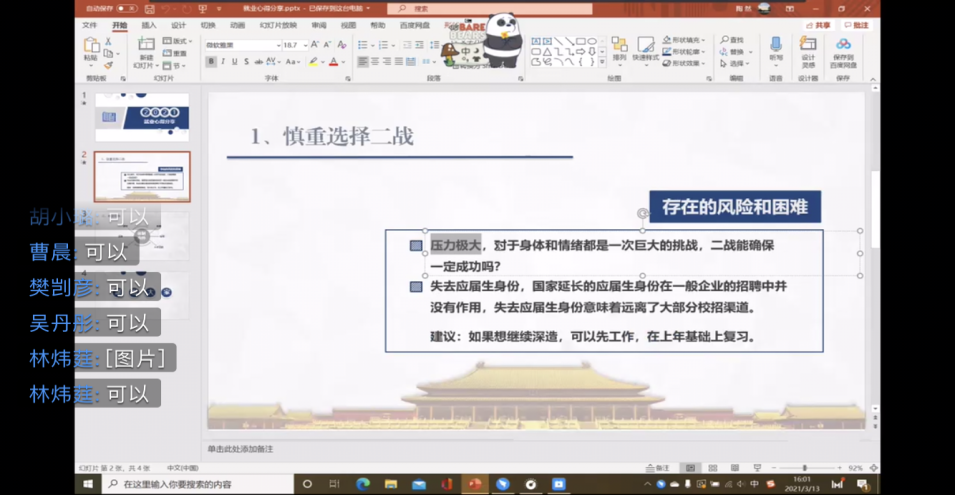This screenshot has height=495, width=955.
Task: Click the Format Painter brush icon
Action: click(107, 64)
